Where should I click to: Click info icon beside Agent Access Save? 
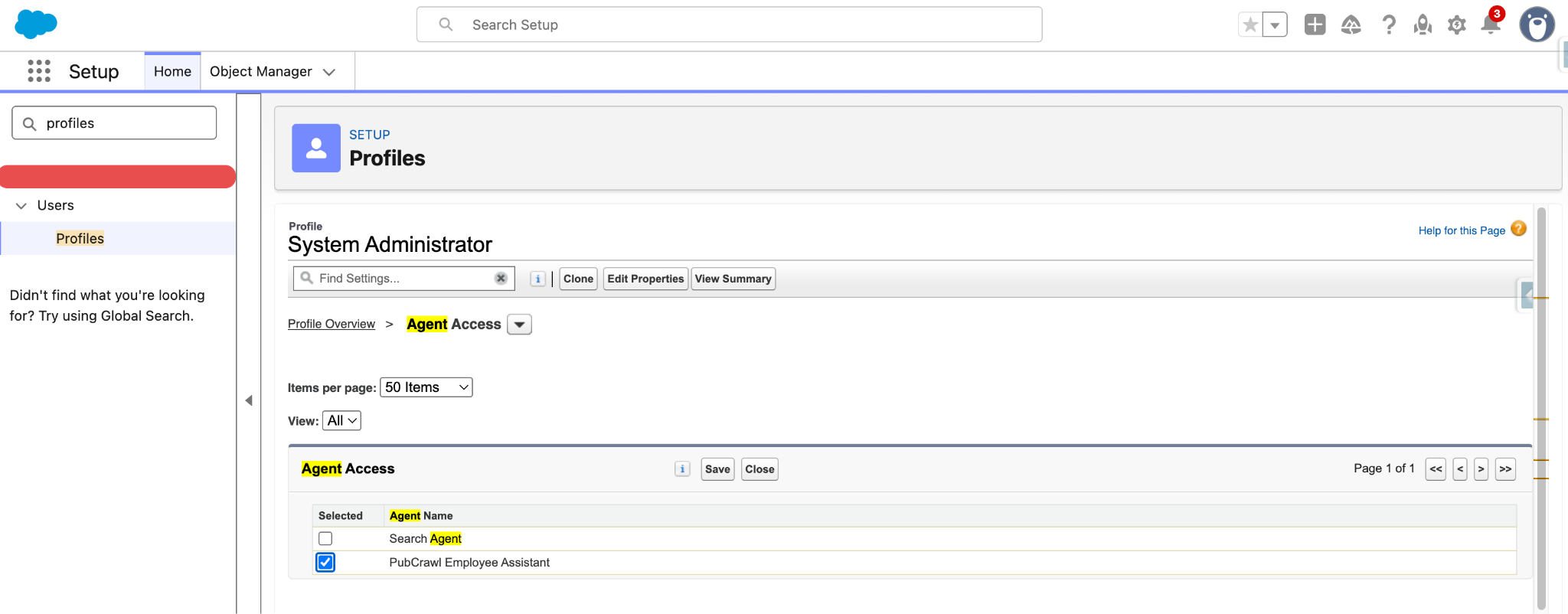click(682, 469)
